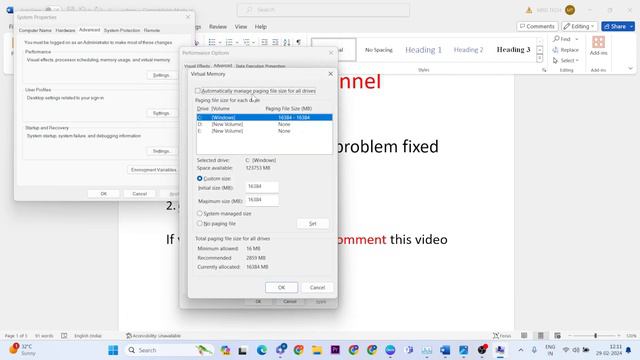Image resolution: width=640 pixels, height=360 pixels.
Task: Switch to Print Layout view icon in status bar
Action: (x=540, y=336)
